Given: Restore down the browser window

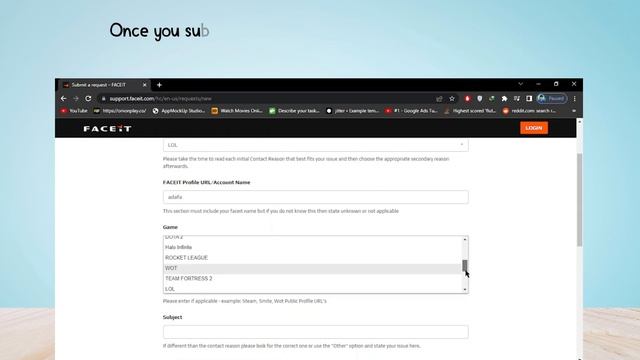Looking at the screenshot, I should tap(556, 84).
